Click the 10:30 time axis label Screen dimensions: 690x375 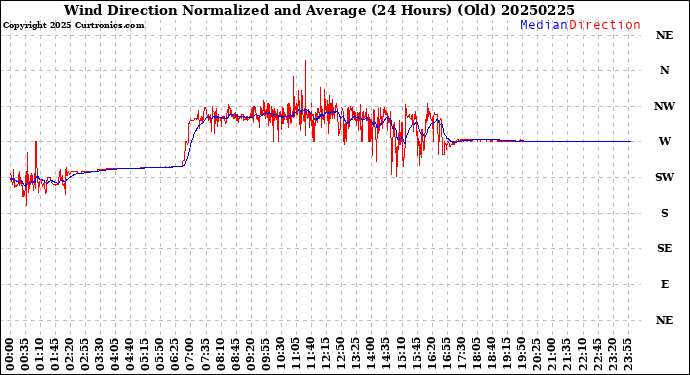[x=280, y=354]
